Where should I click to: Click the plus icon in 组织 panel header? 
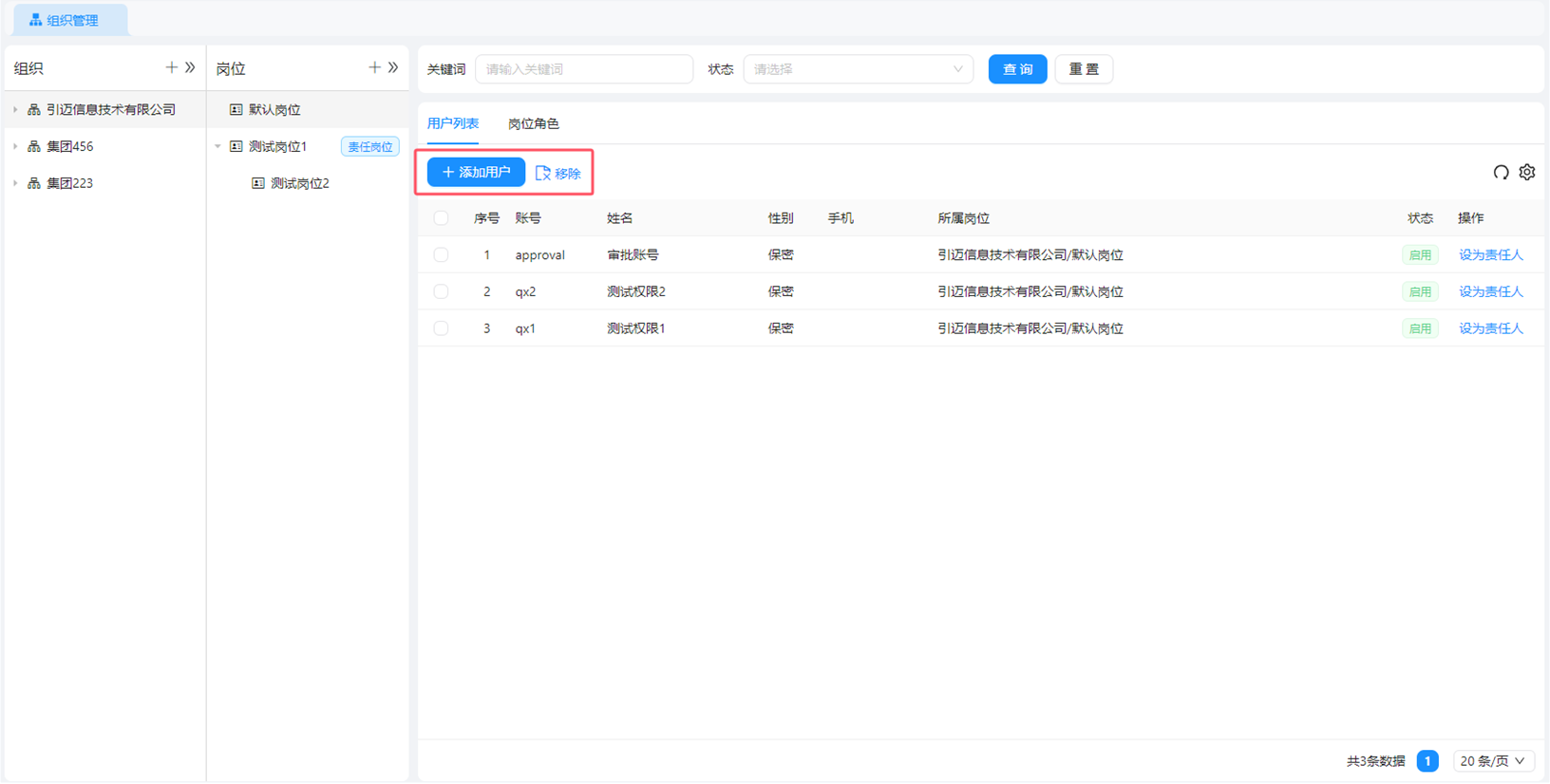click(x=171, y=67)
